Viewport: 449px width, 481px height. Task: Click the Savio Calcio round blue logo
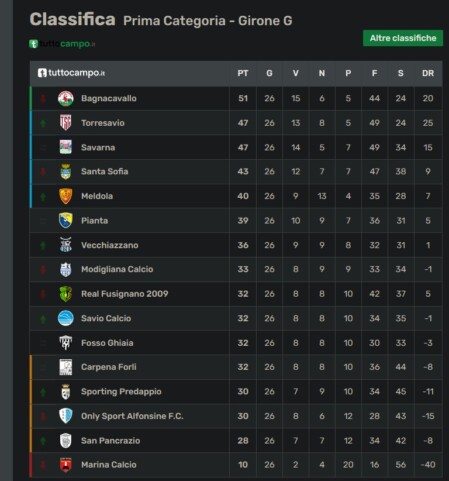tap(66, 318)
